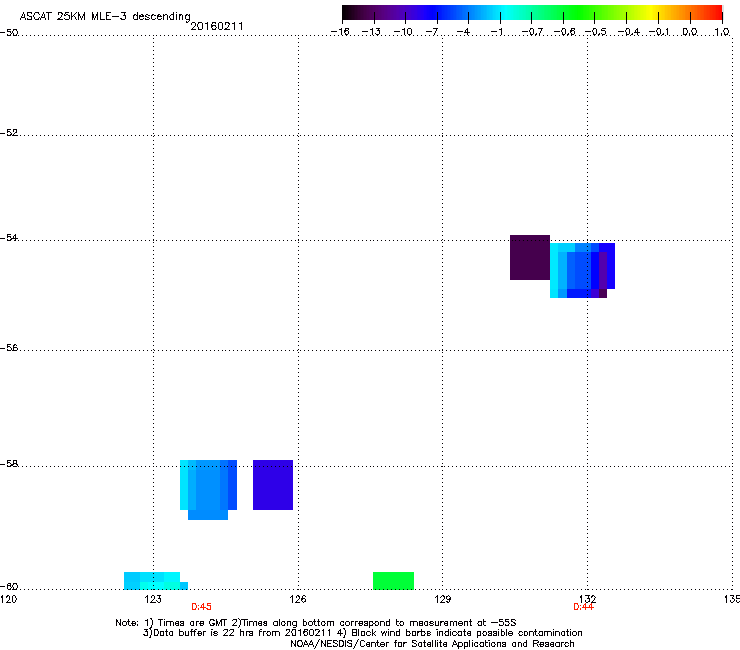Click the green data block near -60
Screen dimensions: 740x650
pos(394,581)
